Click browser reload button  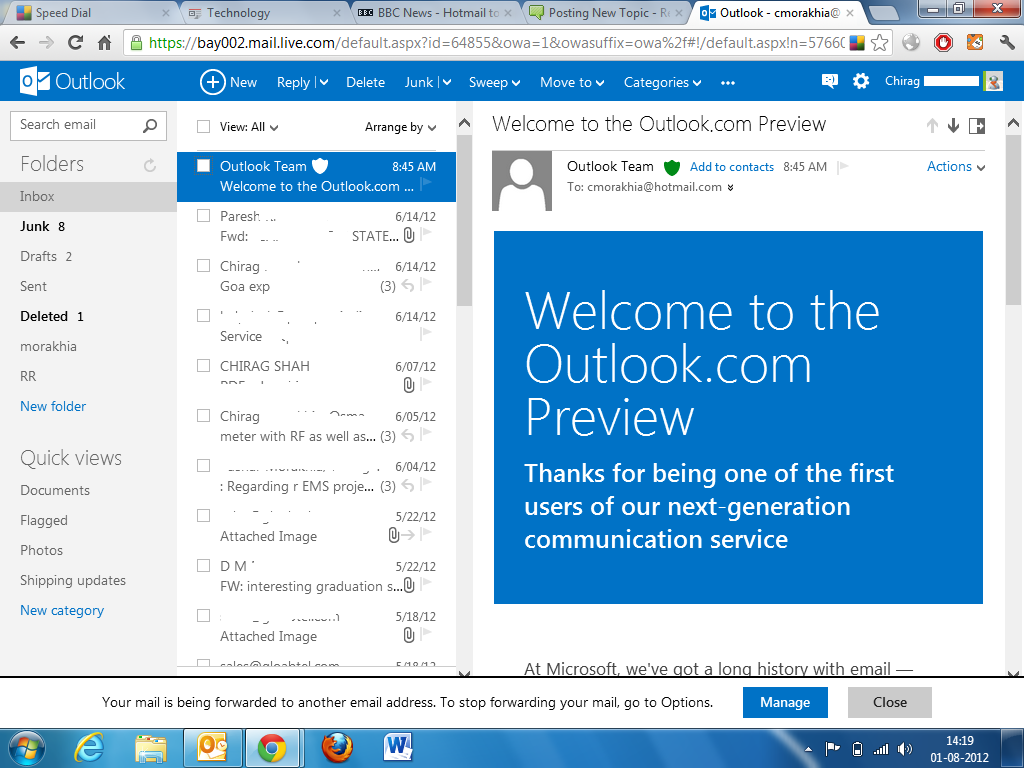pyautogui.click(x=76, y=42)
